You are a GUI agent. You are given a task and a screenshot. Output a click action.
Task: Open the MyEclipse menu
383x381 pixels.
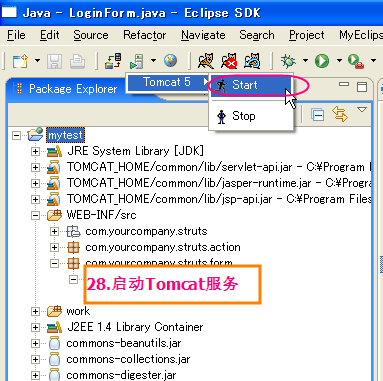361,35
